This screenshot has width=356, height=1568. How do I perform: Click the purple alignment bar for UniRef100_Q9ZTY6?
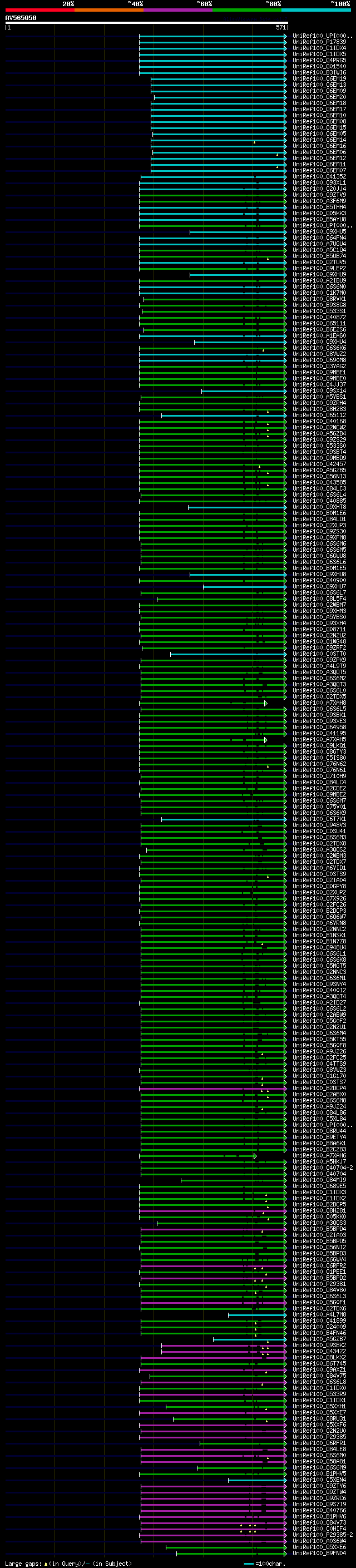click(x=212, y=1486)
